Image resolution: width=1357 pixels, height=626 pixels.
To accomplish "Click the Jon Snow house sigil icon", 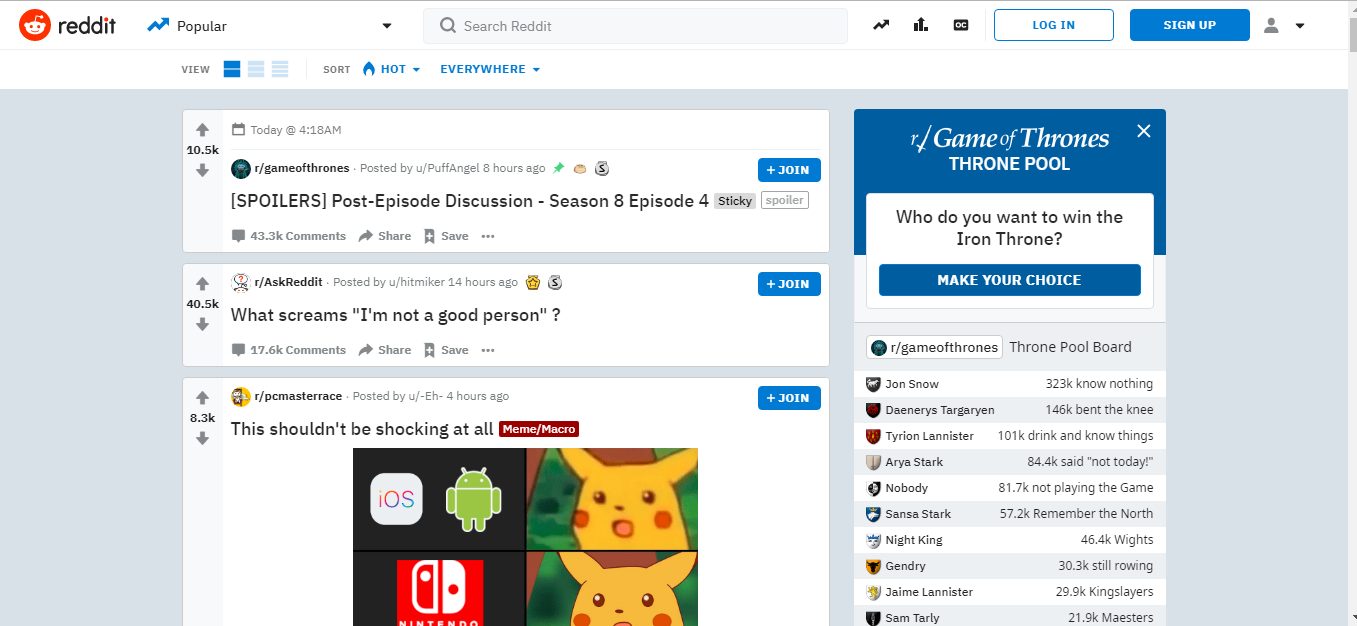I will point(873,384).
